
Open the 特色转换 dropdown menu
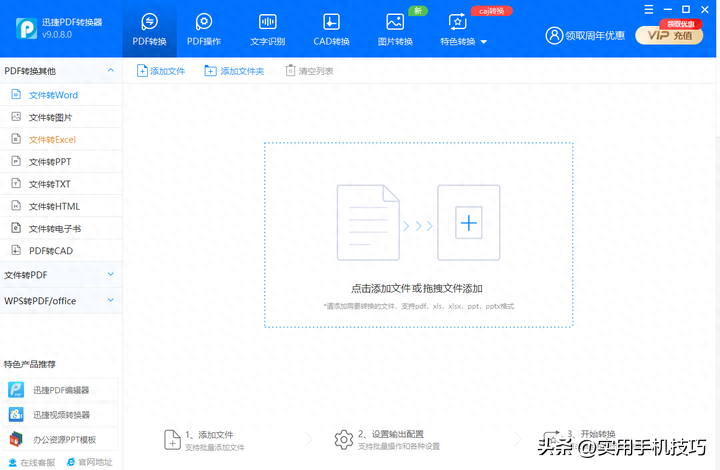coord(463,29)
